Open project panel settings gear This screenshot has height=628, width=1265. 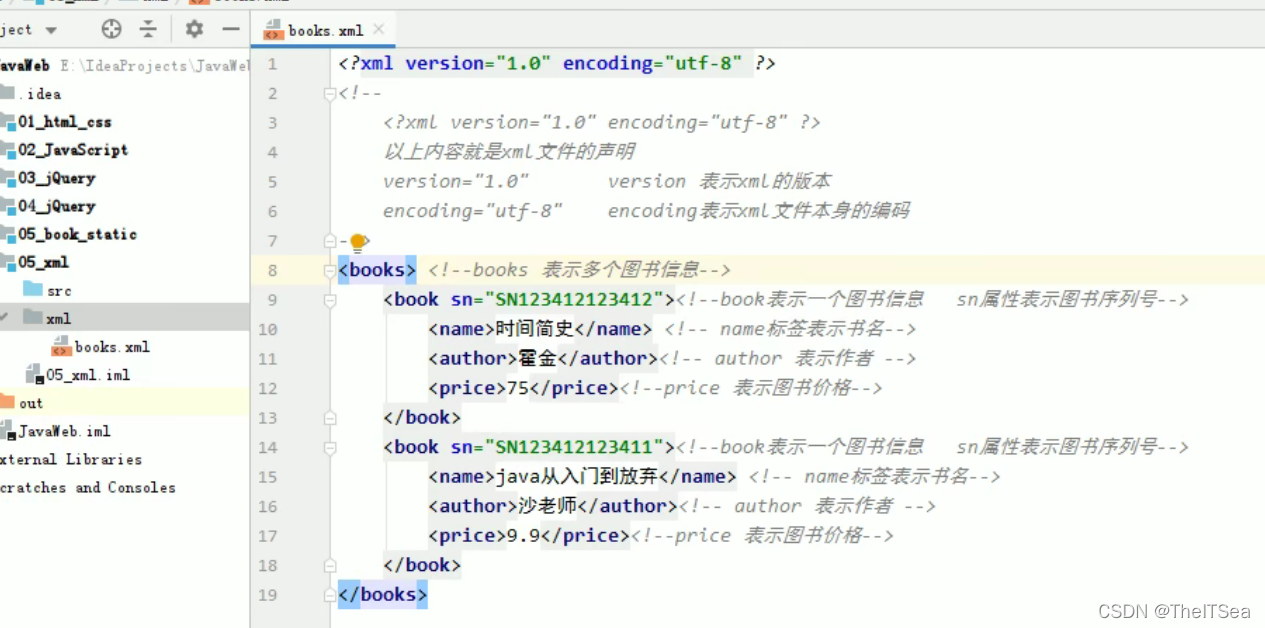coord(194,29)
